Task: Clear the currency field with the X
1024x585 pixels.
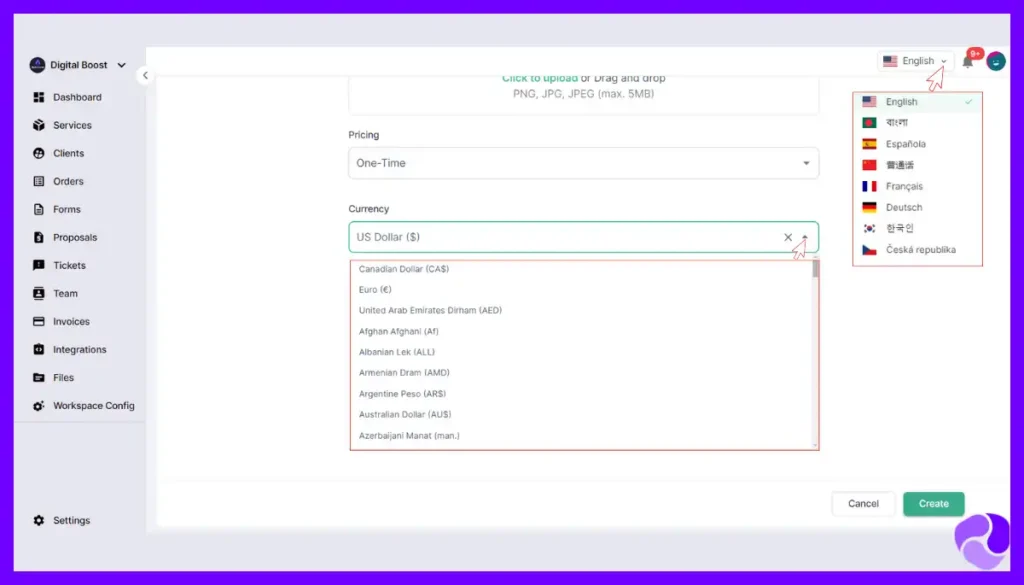Action: [x=788, y=237]
